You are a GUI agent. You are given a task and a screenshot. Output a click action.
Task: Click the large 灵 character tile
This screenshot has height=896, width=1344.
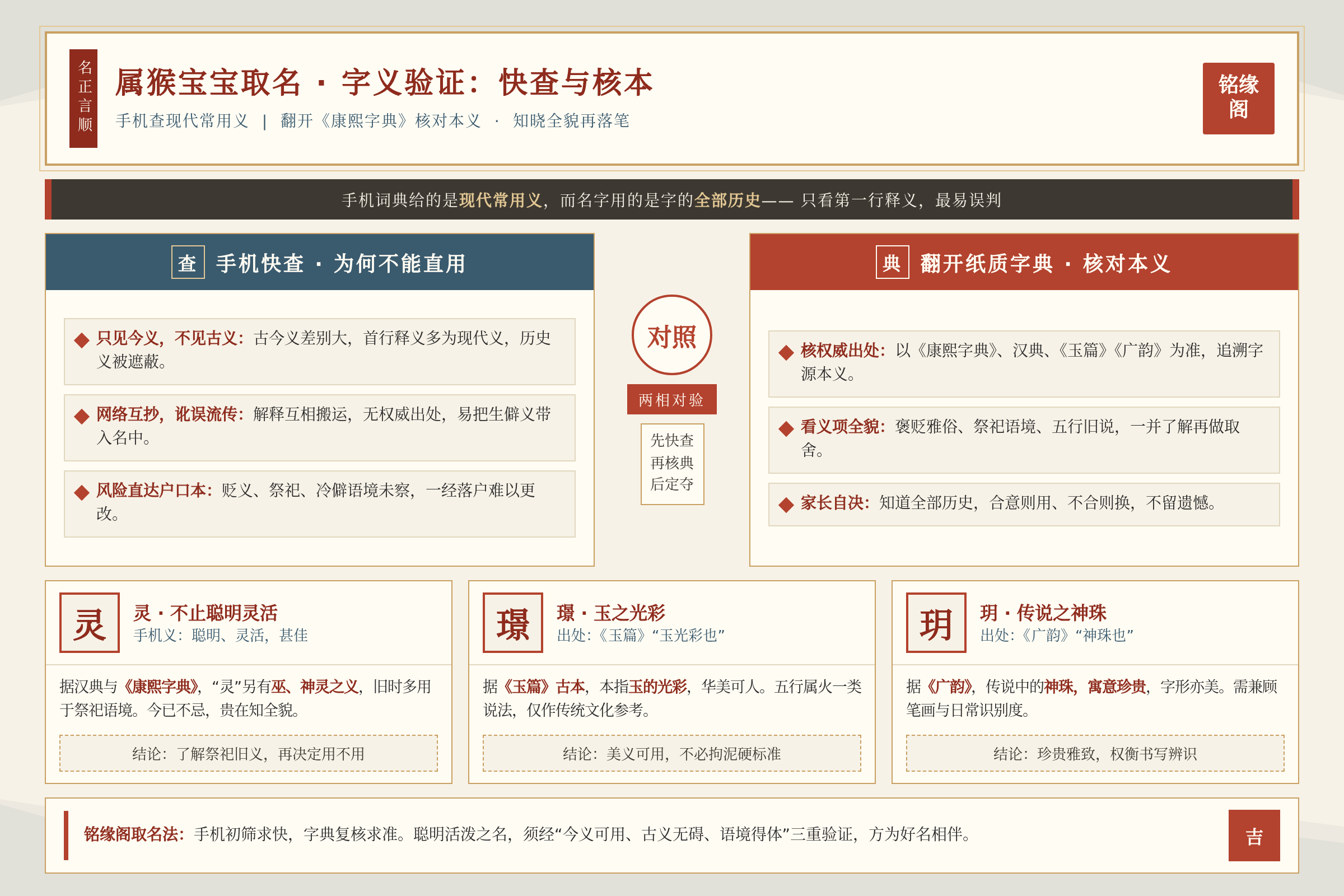coord(90,622)
